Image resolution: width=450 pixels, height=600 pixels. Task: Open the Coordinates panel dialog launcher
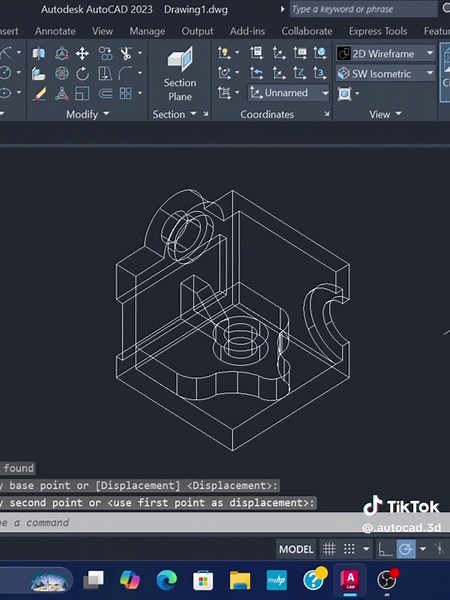[327, 114]
